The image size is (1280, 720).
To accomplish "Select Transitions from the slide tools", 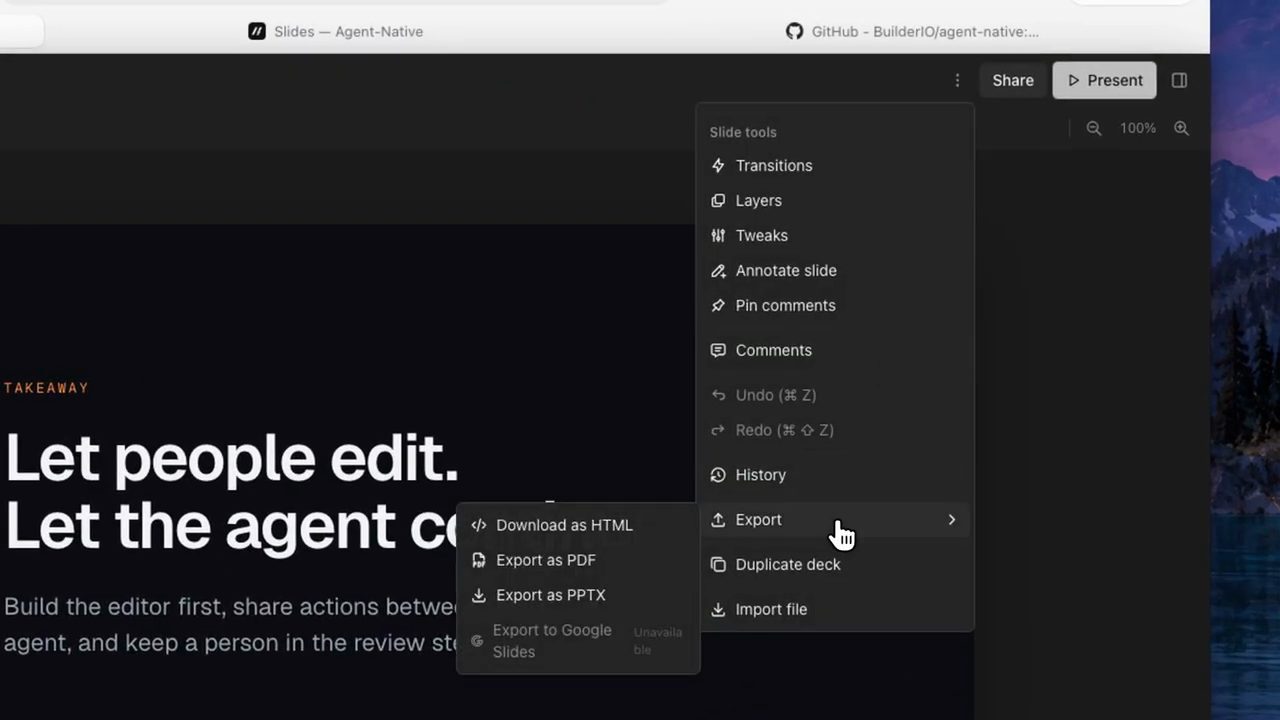I will pyautogui.click(x=835, y=166).
